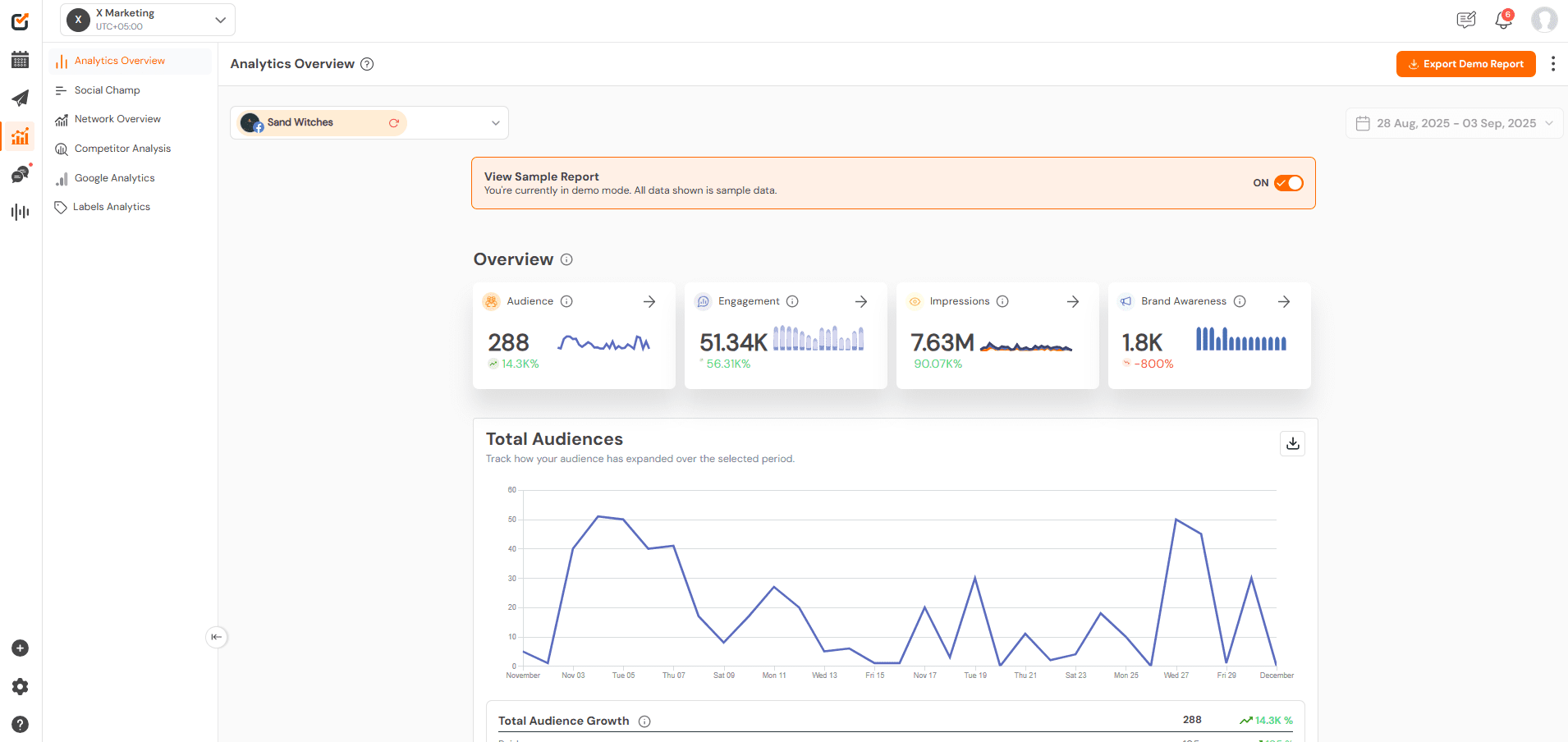
Task: Click the notifications bell icon
Action: click(x=1502, y=20)
